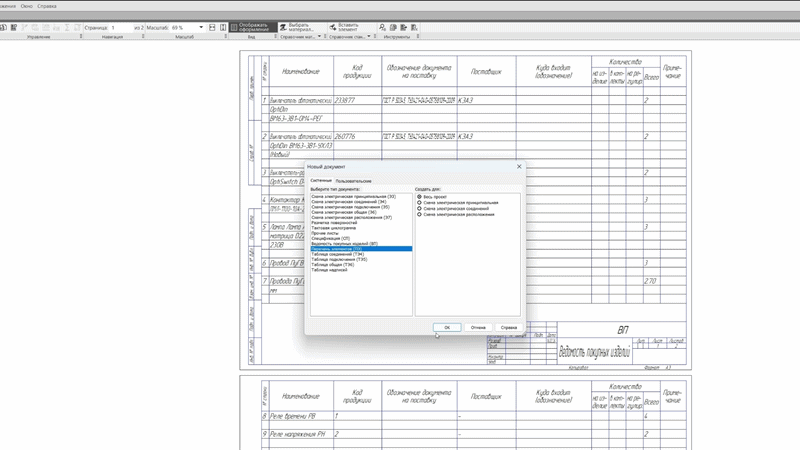Select Ведомость покупных изделий (ВП) type
This screenshot has height=450, width=800.
coord(344,243)
